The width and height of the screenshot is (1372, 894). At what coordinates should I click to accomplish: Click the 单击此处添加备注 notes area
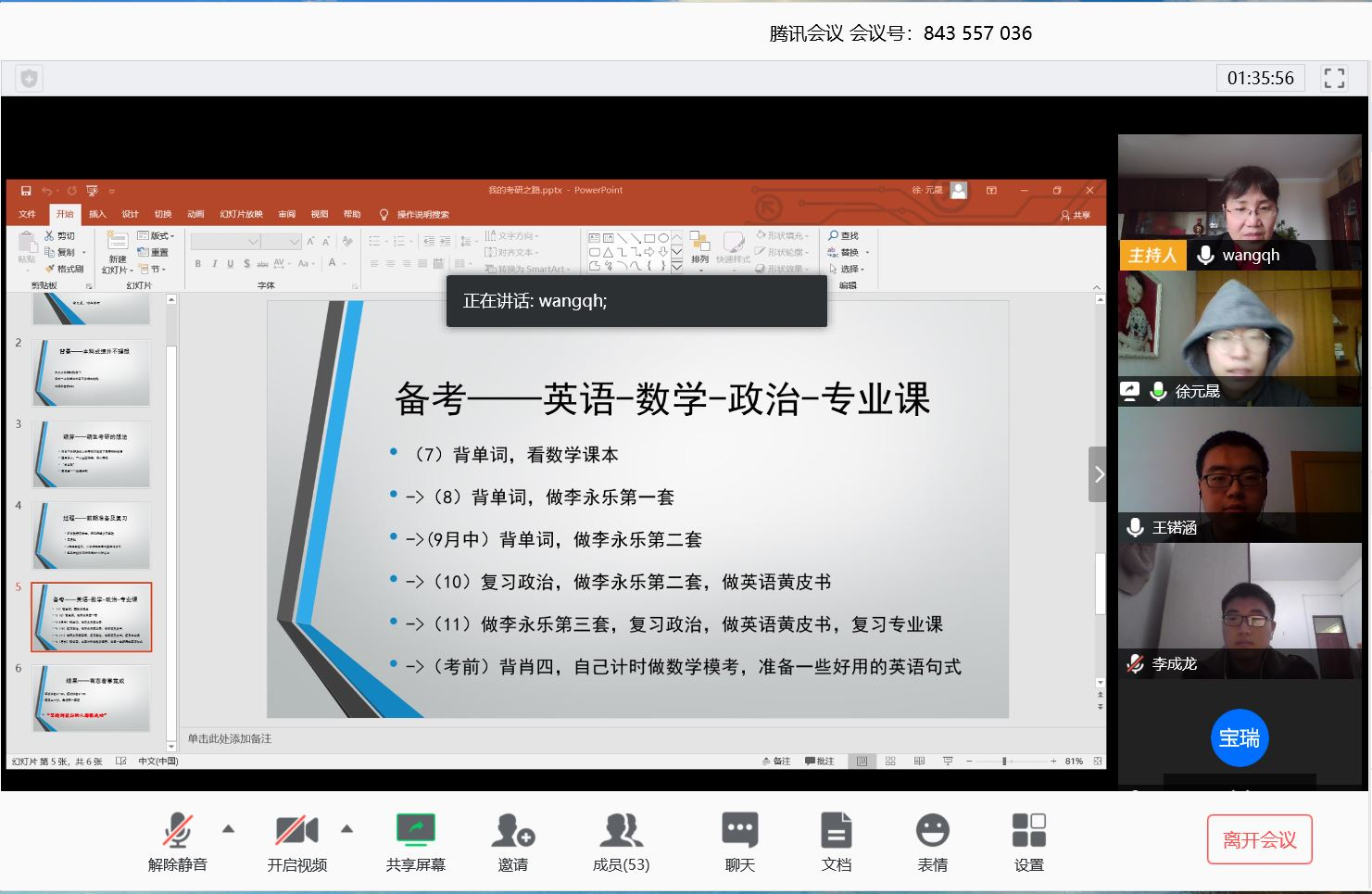(x=230, y=738)
